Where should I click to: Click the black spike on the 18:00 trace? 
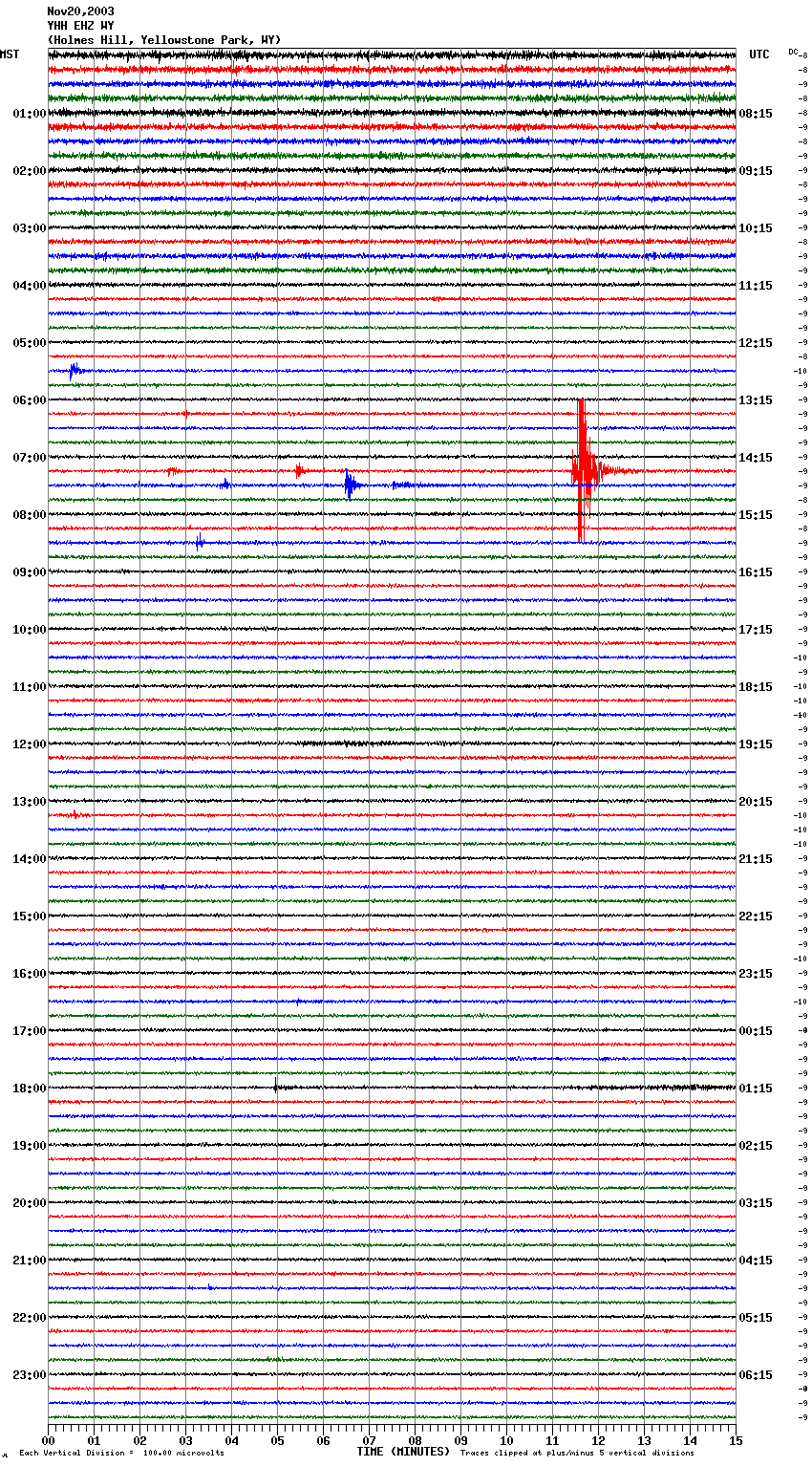pos(275,1085)
